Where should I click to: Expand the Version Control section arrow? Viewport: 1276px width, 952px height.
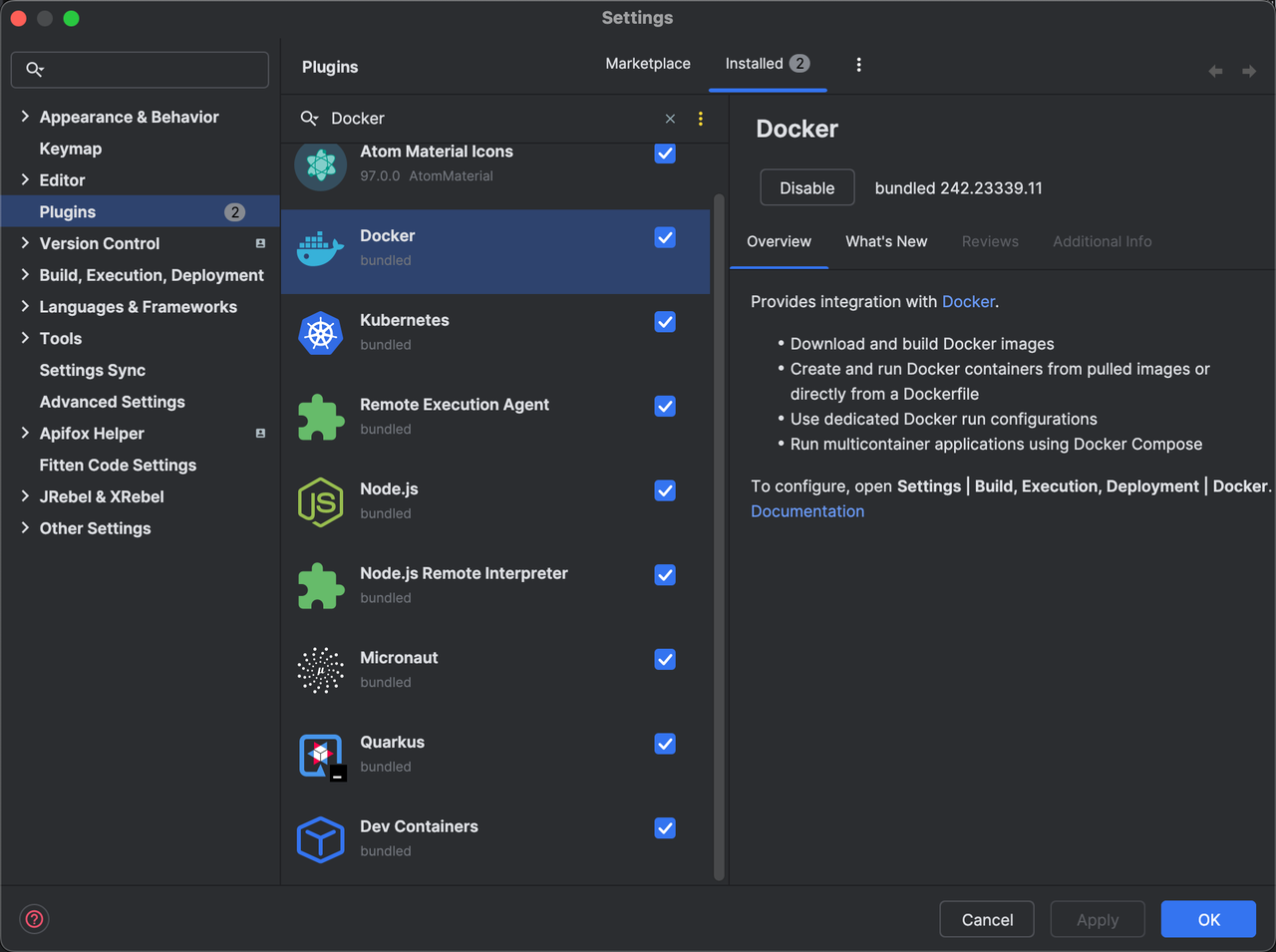tap(25, 243)
